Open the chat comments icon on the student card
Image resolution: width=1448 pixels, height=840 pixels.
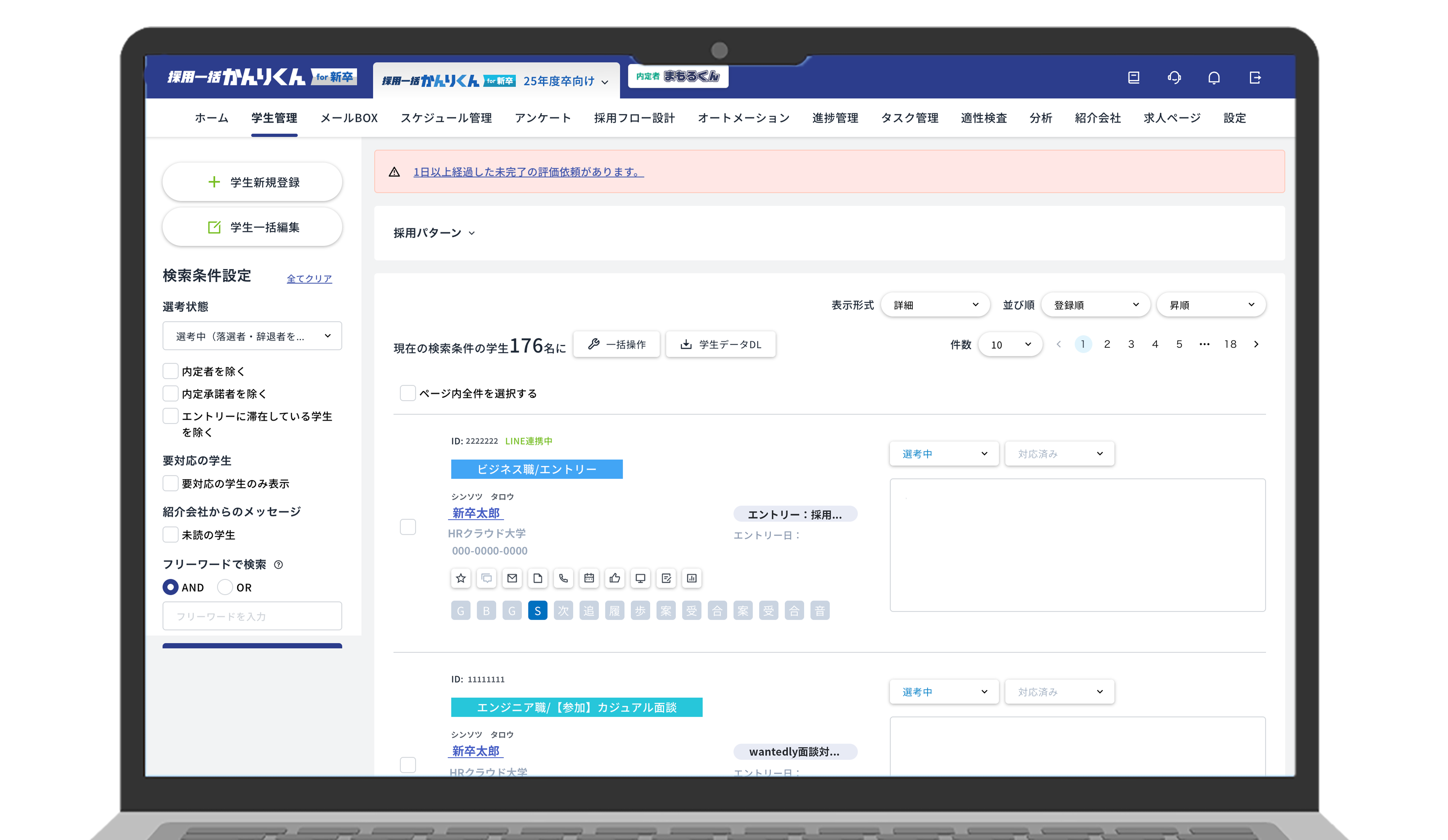tap(486, 578)
